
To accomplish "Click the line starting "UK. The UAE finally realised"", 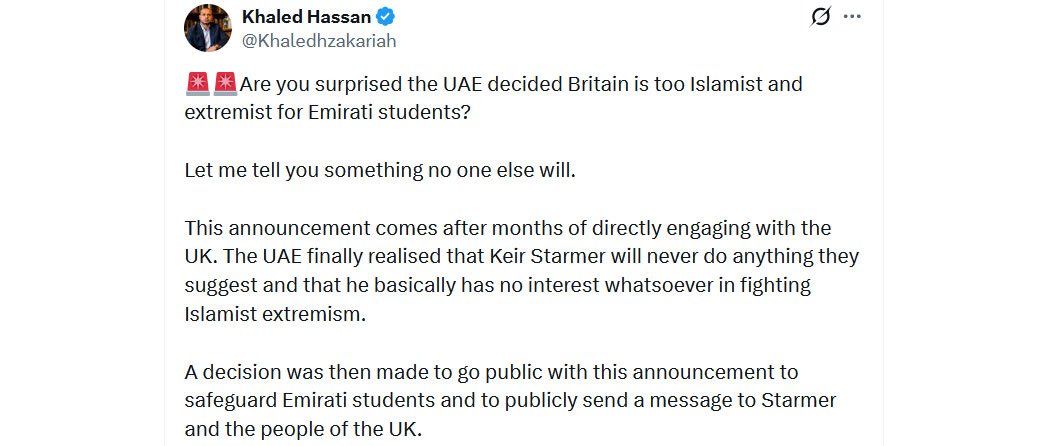I will (x=521, y=257).
